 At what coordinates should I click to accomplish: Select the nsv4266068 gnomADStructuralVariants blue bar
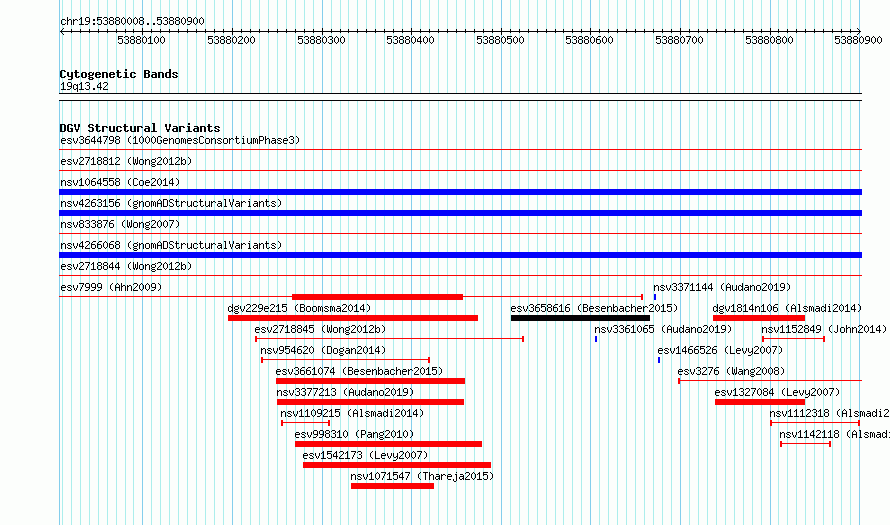[x=460, y=255]
